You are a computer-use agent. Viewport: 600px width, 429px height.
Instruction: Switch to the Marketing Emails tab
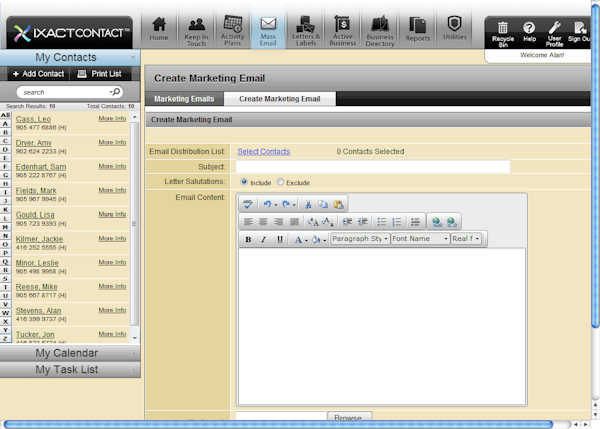coord(183,99)
